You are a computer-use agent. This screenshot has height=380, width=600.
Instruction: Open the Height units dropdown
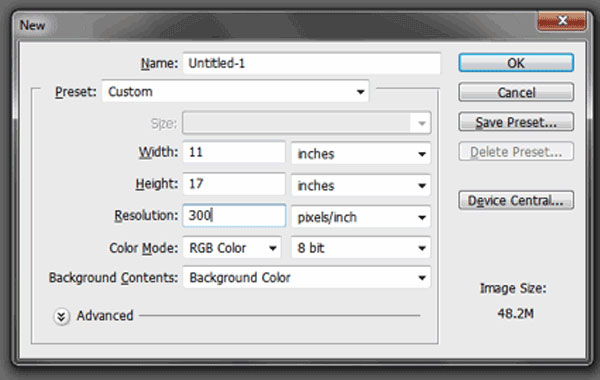361,185
